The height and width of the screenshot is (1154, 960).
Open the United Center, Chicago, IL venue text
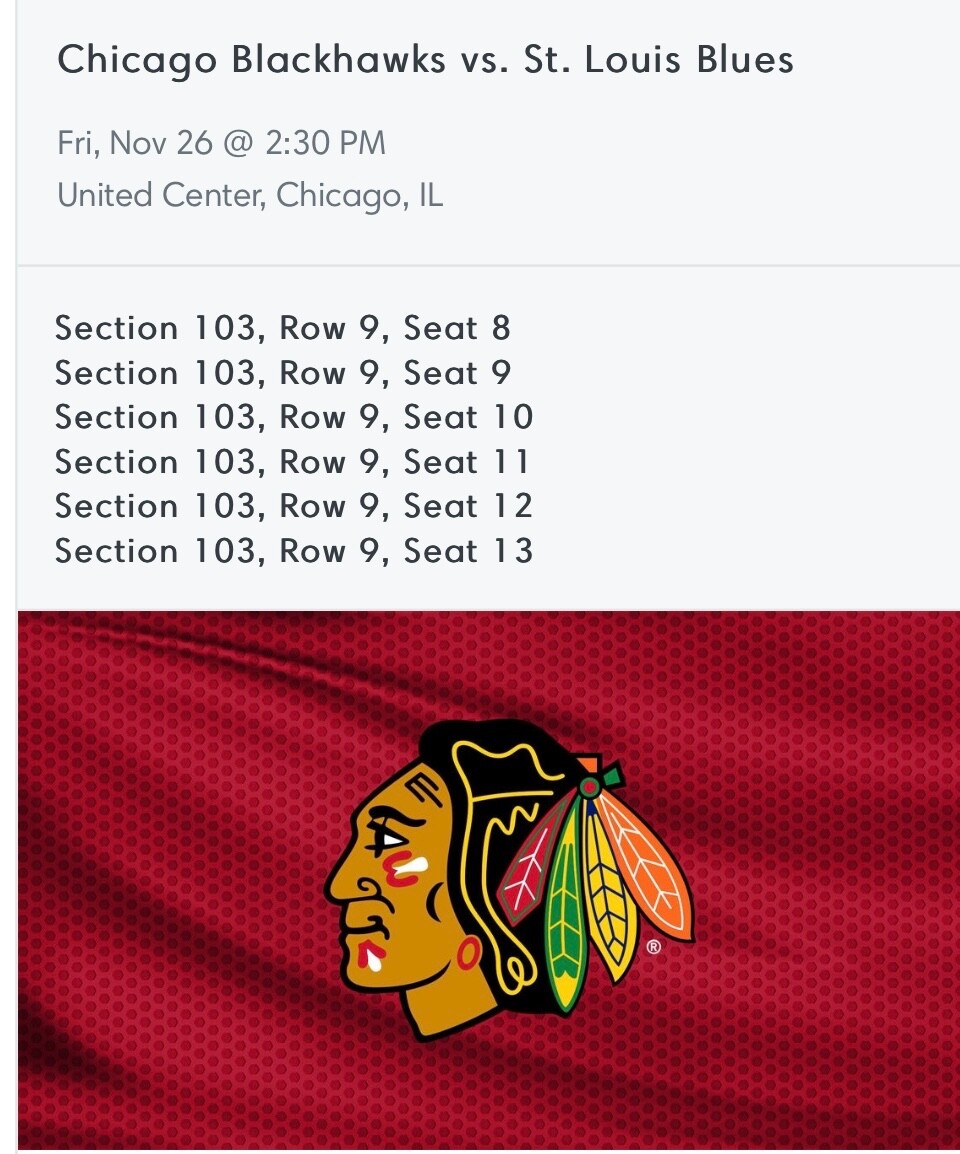point(250,196)
